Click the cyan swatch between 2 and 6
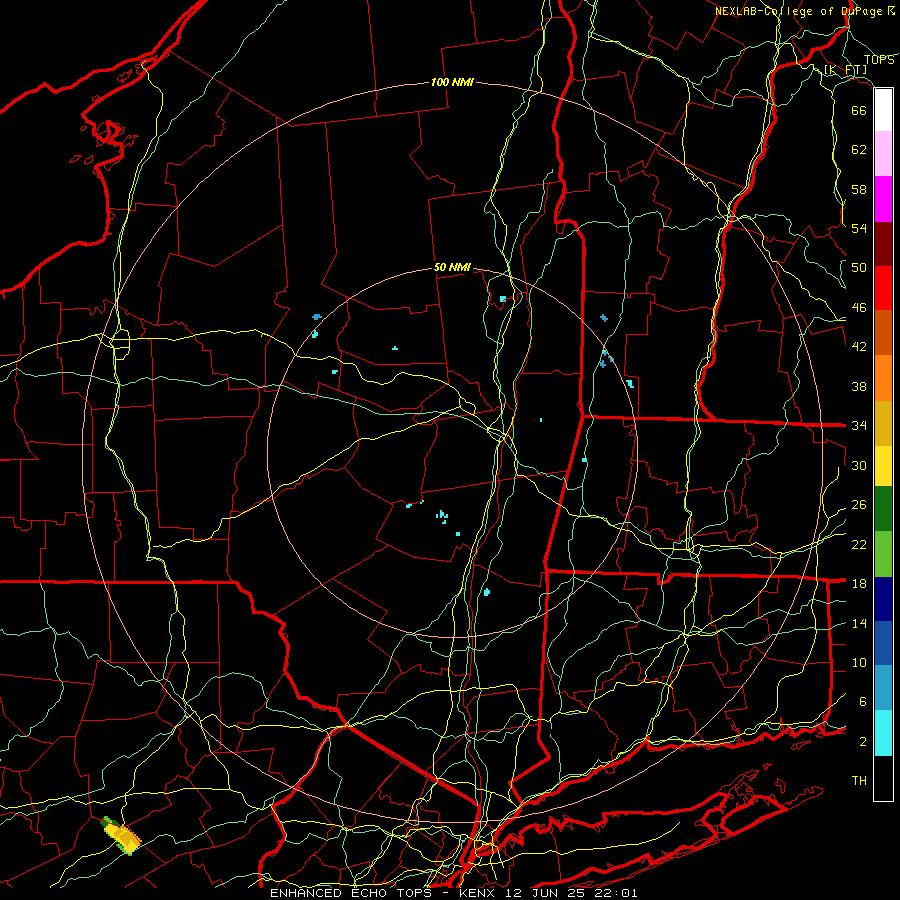The width and height of the screenshot is (900, 900). point(883,733)
